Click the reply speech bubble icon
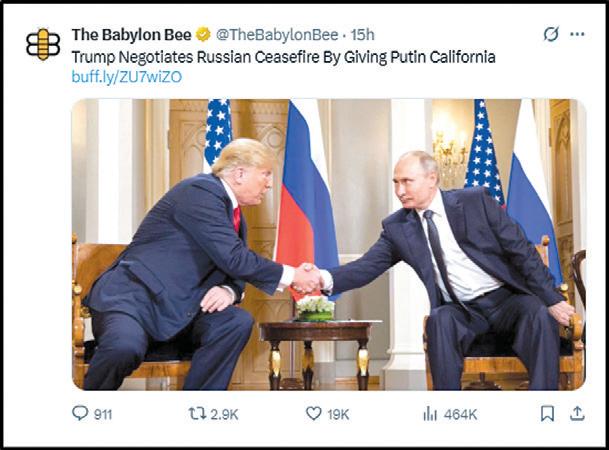Image resolution: width=609 pixels, height=450 pixels. point(80,413)
